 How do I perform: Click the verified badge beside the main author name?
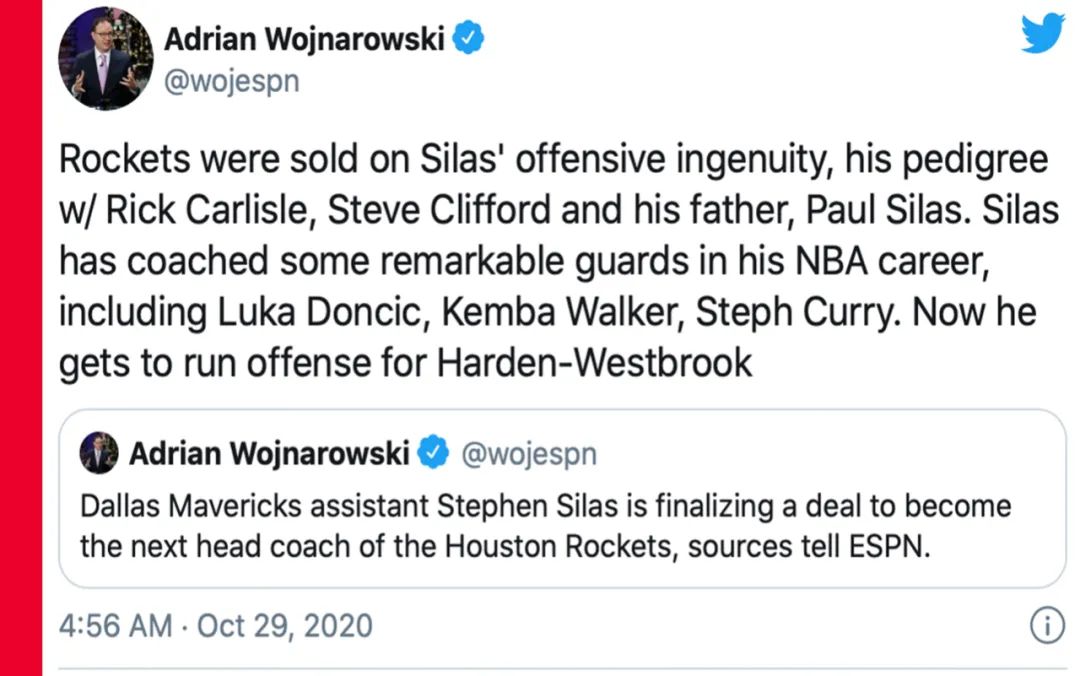point(469,38)
